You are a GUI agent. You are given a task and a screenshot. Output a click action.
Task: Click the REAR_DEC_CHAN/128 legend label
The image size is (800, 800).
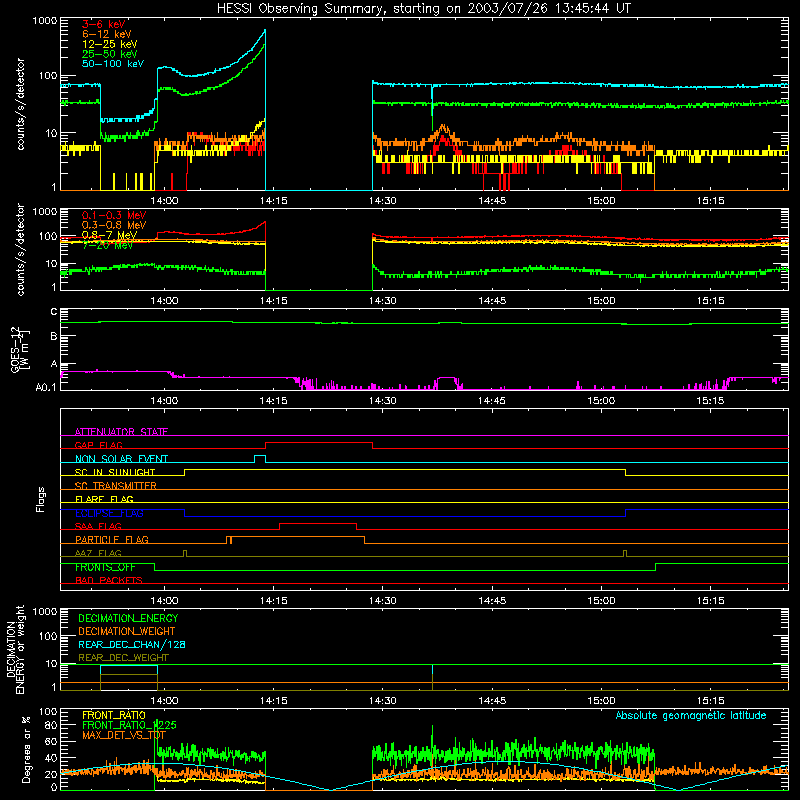point(132,644)
